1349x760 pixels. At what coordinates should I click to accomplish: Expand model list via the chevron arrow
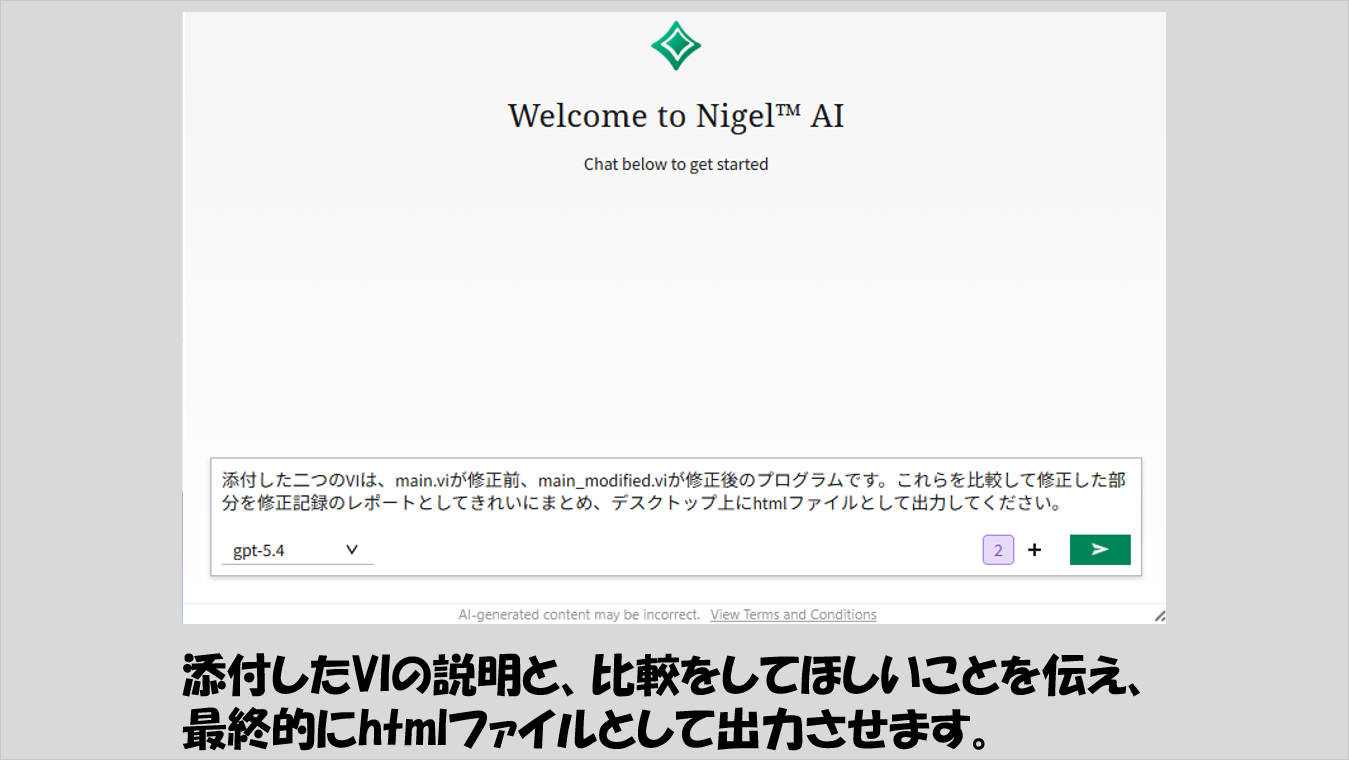(x=352, y=549)
